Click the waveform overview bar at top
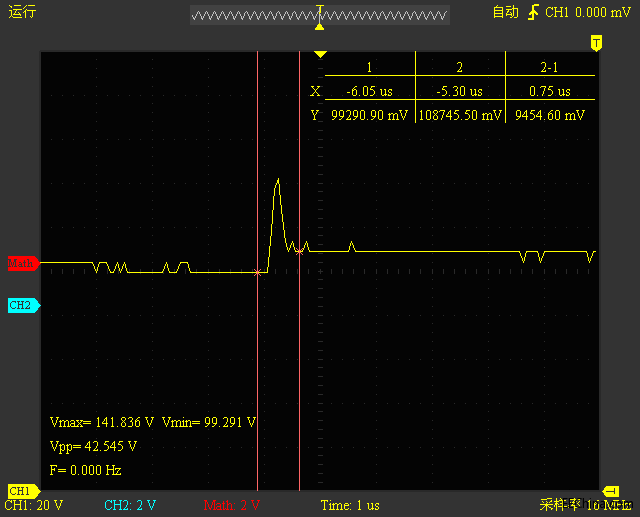Screen dimensions: 640x517 (x=320, y=16)
